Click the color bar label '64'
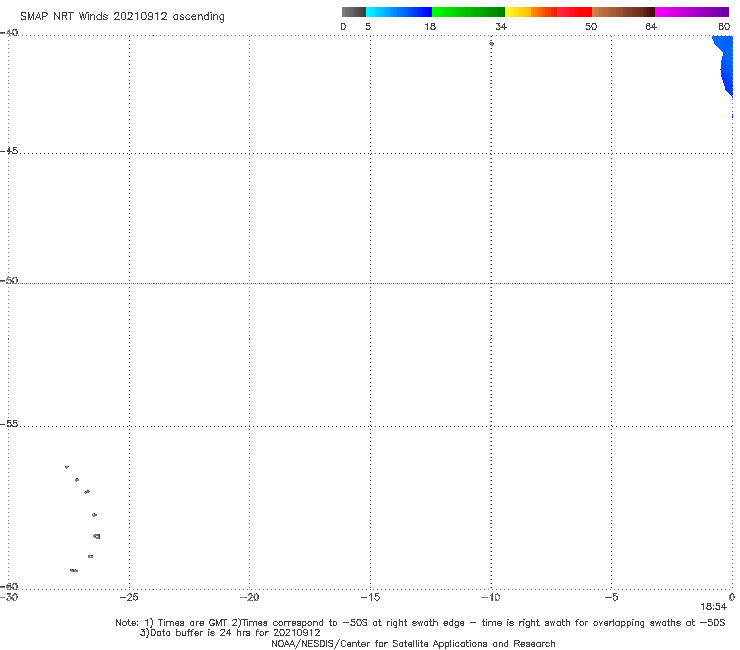Viewport: 740px width, 650px height. click(651, 26)
